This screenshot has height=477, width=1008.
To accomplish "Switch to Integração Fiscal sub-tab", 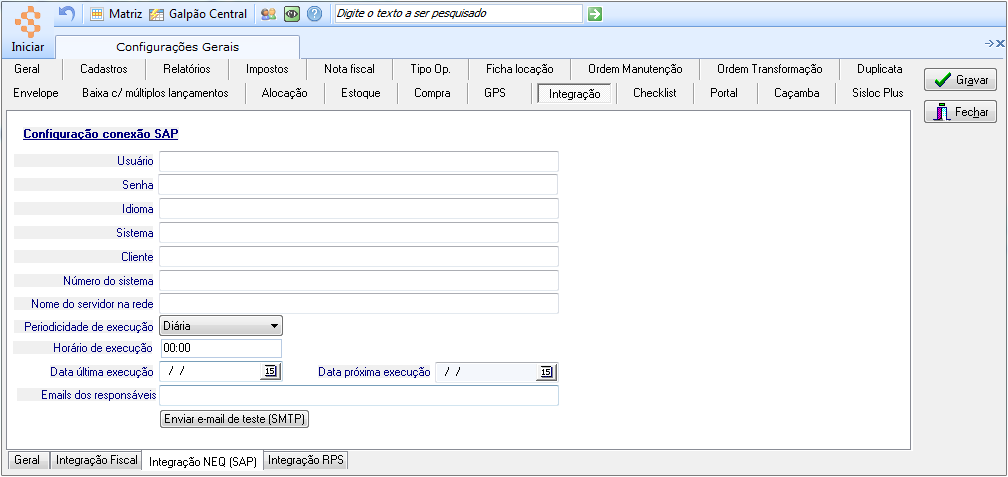I will click(x=96, y=460).
